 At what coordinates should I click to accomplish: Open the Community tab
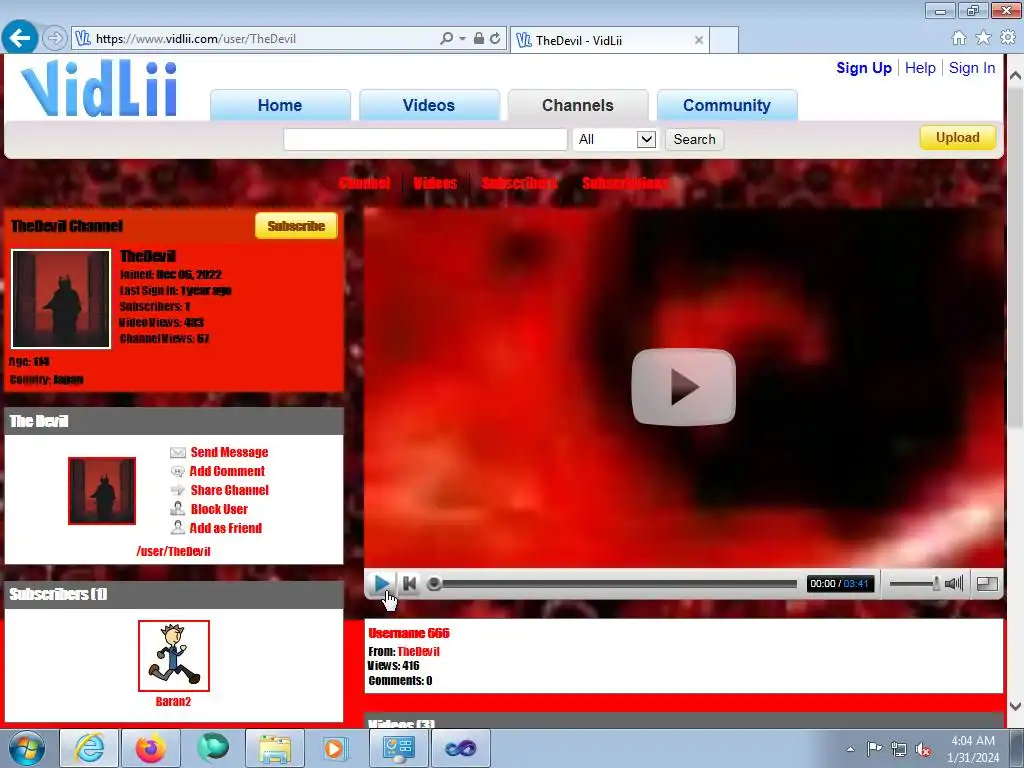[x=727, y=105]
